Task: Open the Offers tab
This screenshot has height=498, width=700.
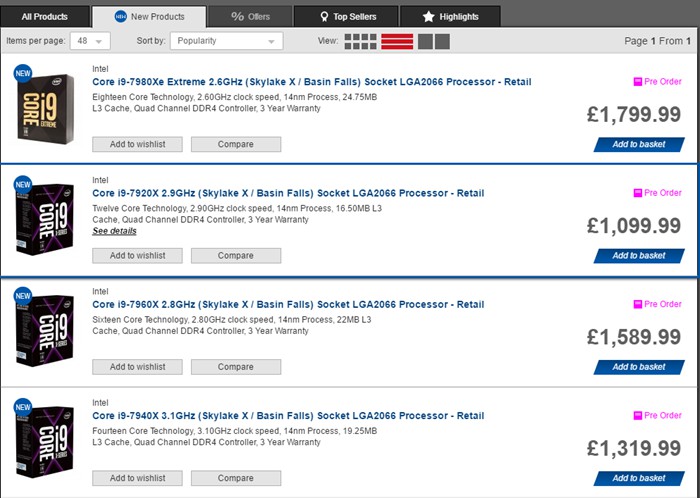Action: click(250, 17)
